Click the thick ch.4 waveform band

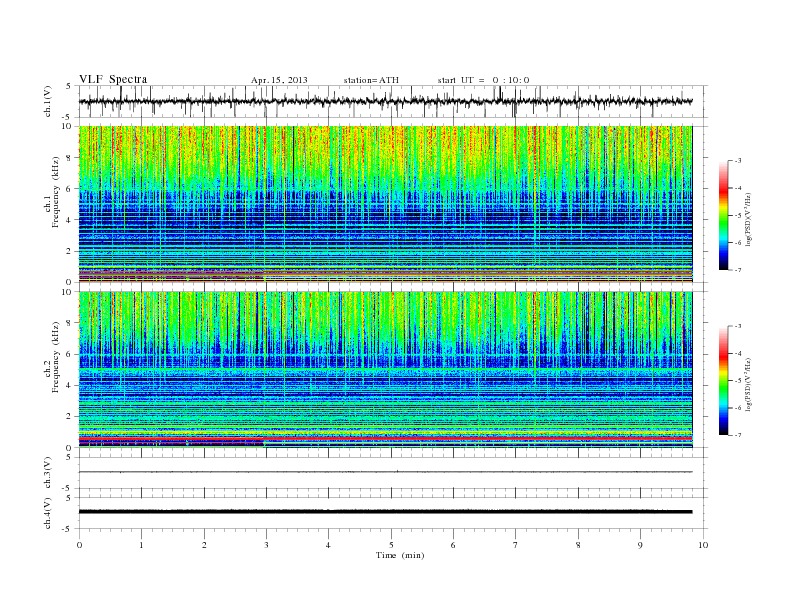[x=385, y=512]
